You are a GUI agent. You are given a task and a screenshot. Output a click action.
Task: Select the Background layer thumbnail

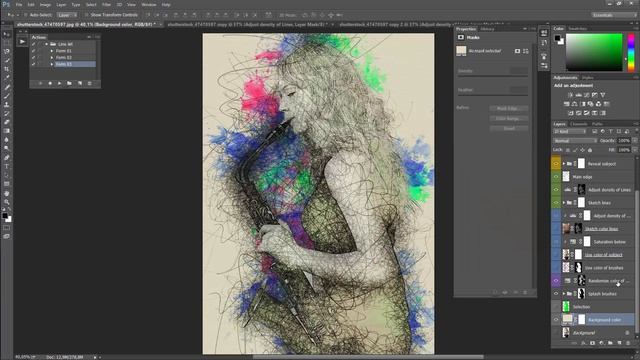click(x=566, y=333)
